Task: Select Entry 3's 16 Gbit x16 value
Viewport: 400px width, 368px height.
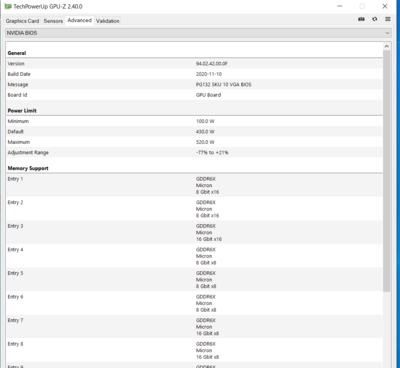Action: (209, 239)
